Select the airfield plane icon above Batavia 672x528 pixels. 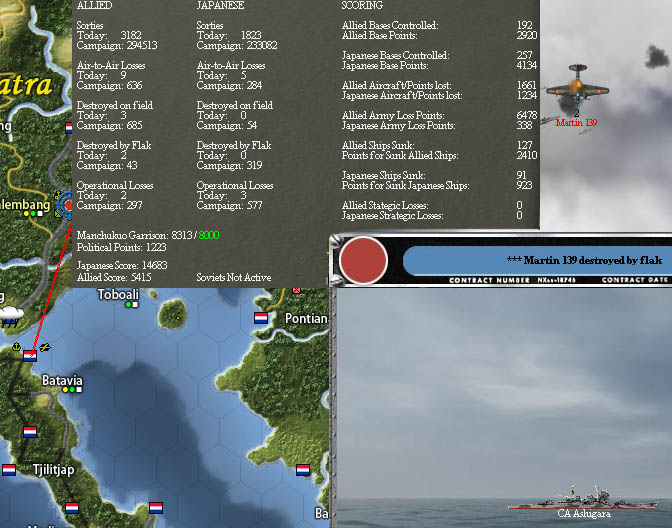tap(45, 347)
